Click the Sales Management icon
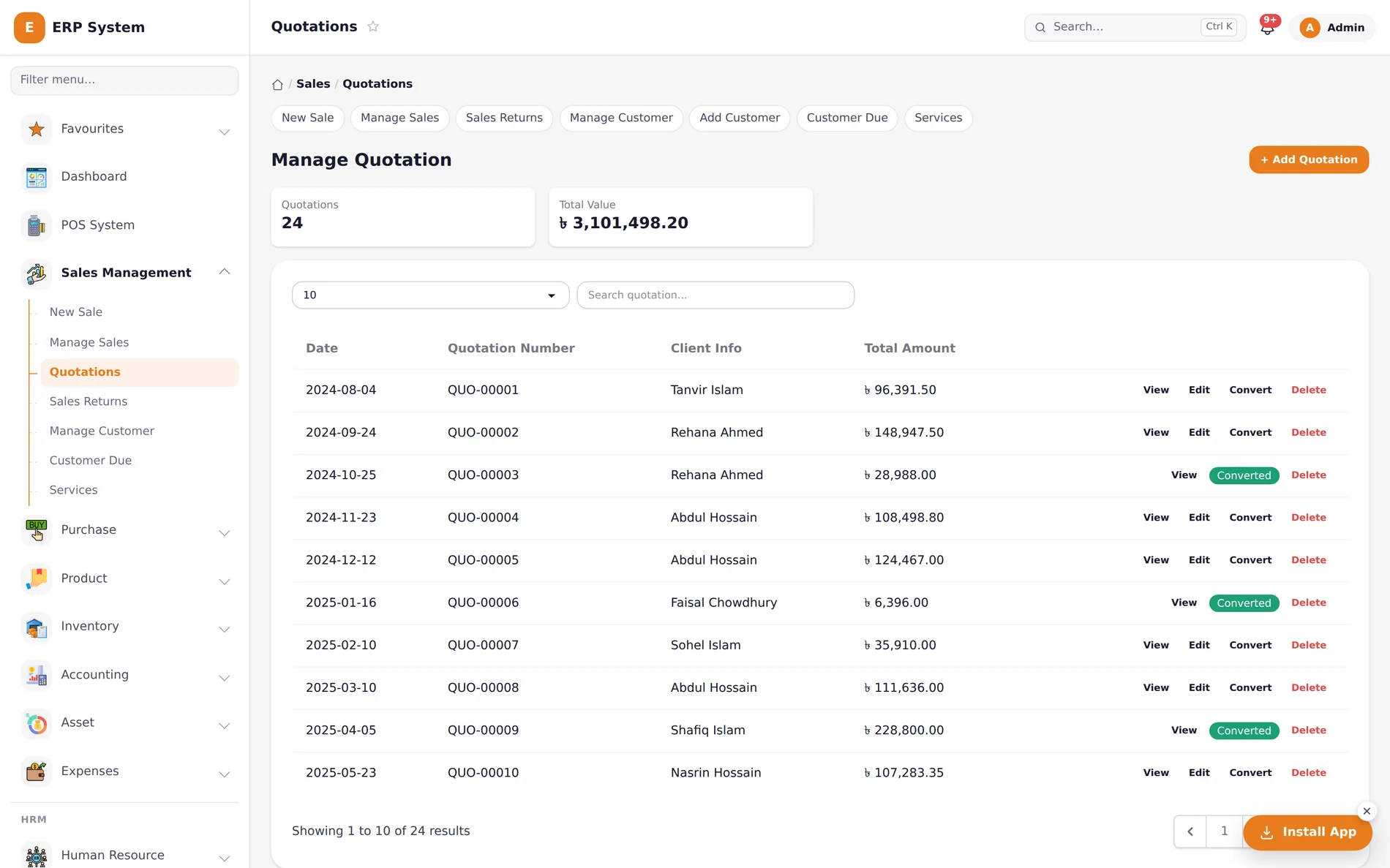 tap(37, 273)
